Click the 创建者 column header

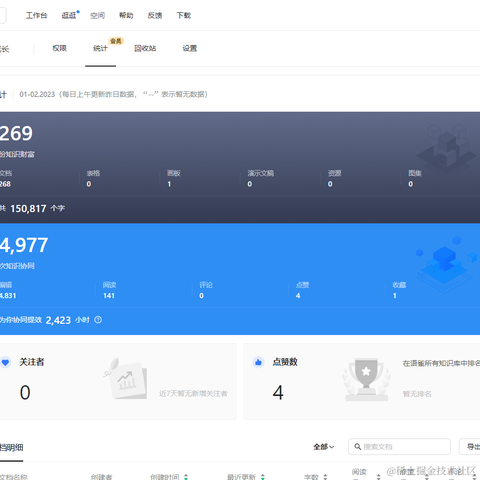(x=101, y=477)
